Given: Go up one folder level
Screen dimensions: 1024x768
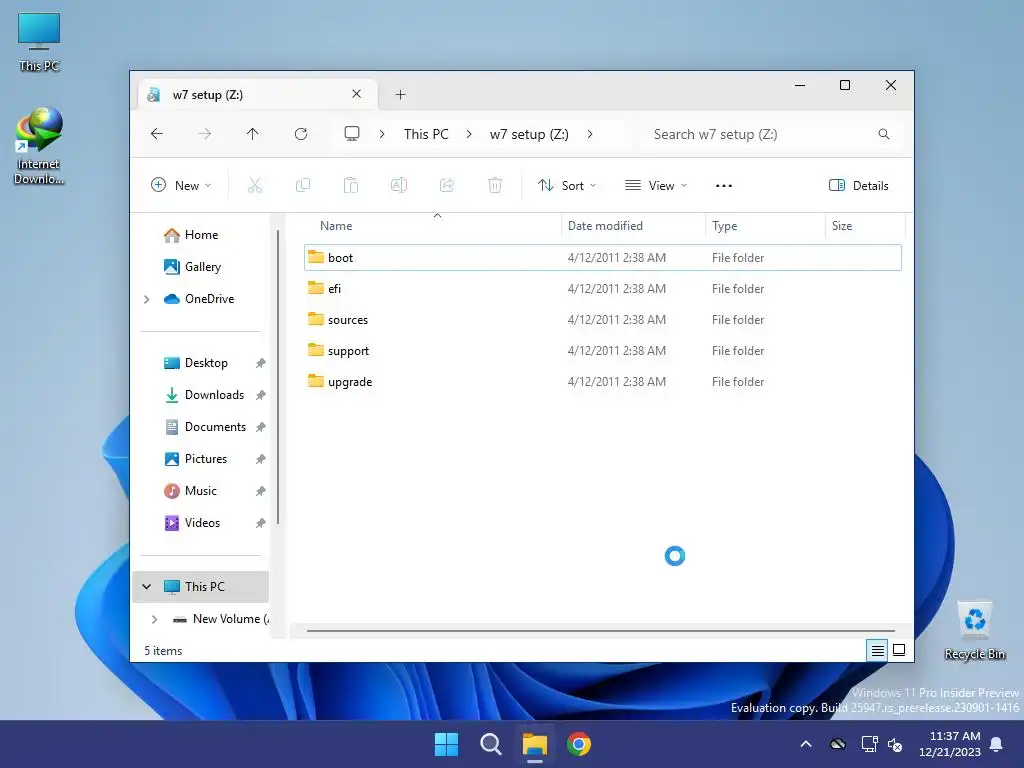Looking at the screenshot, I should (253, 134).
